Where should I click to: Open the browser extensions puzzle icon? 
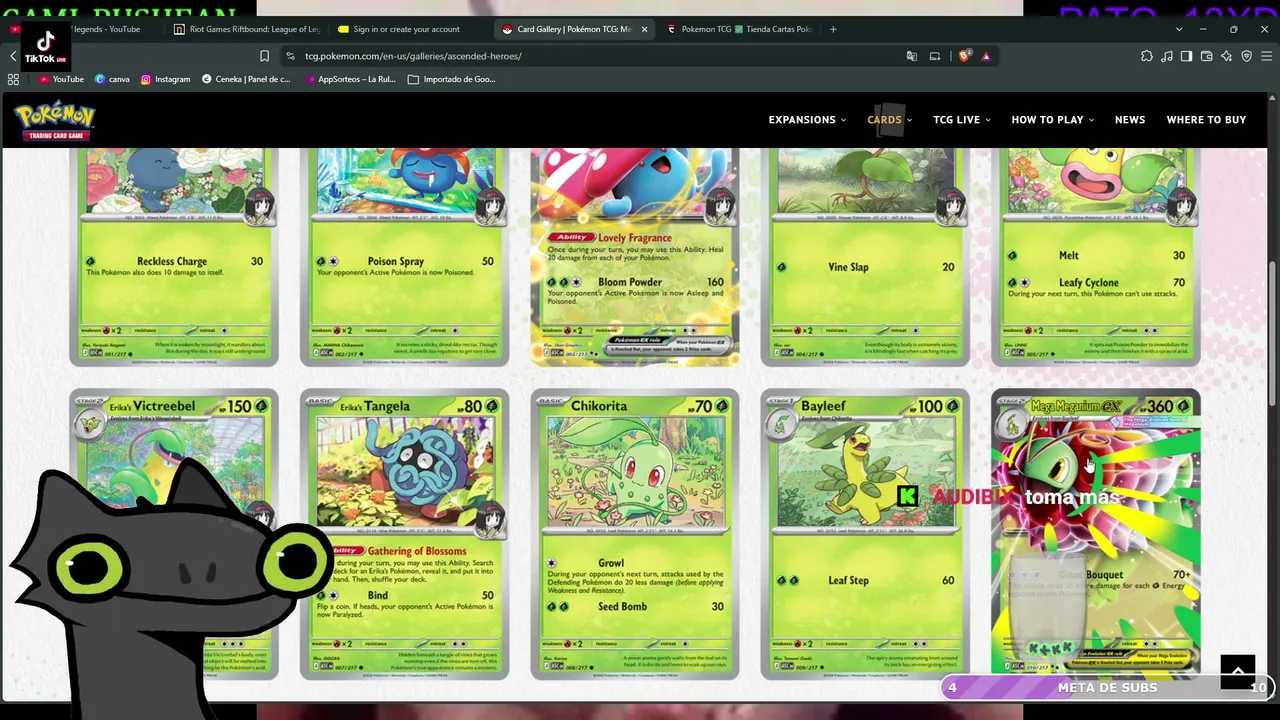point(1147,56)
